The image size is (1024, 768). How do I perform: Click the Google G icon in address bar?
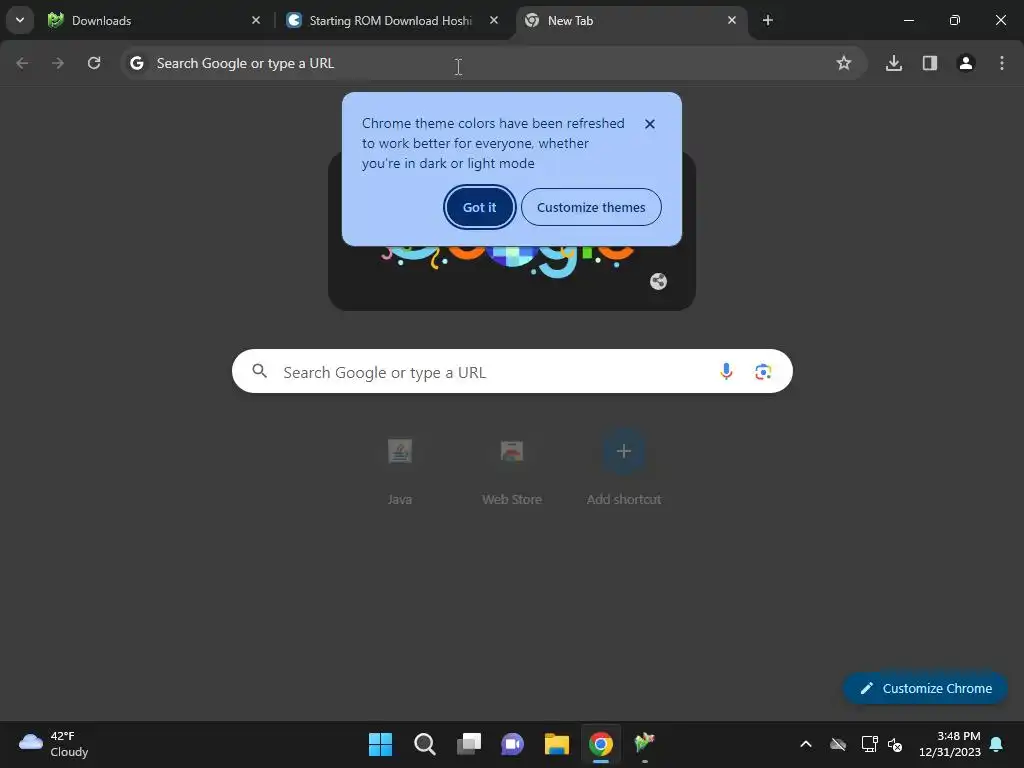(136, 63)
